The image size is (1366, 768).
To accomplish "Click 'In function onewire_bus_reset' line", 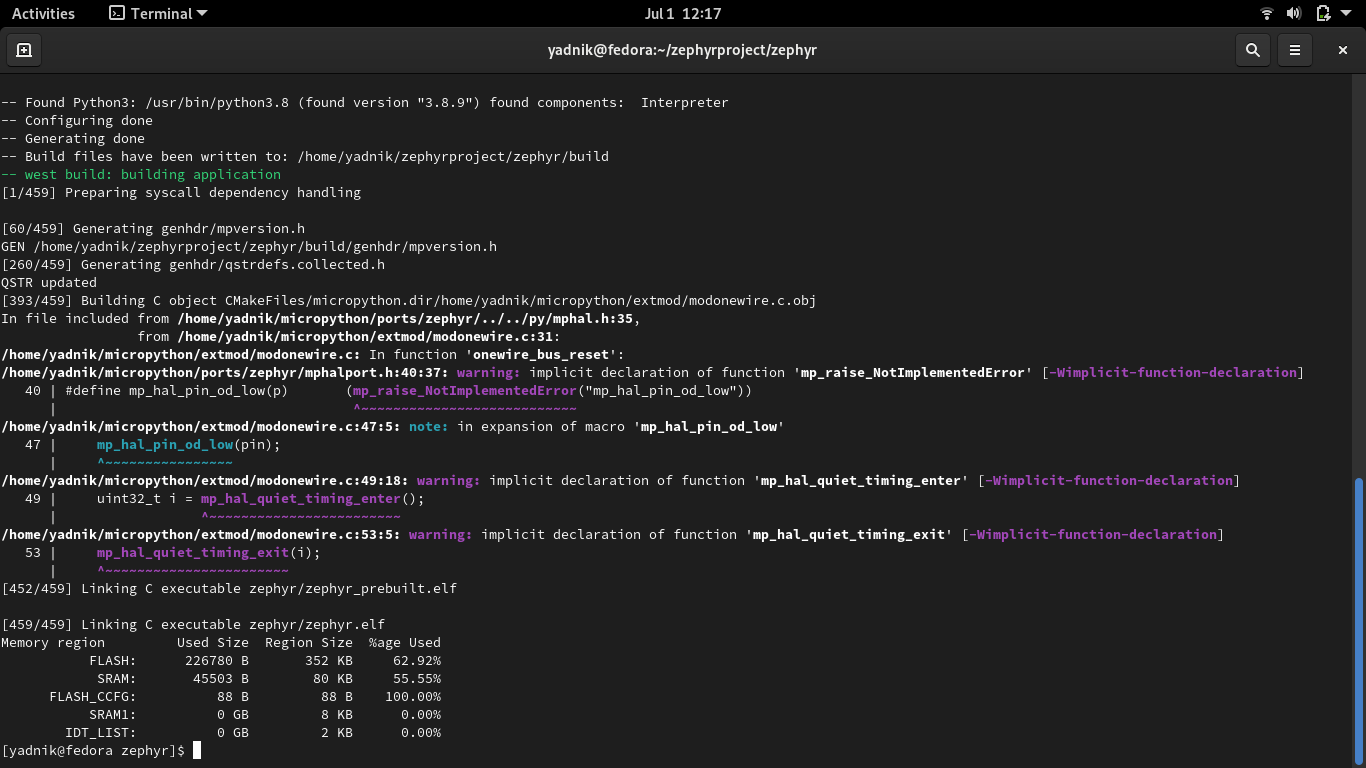I will coord(313,354).
